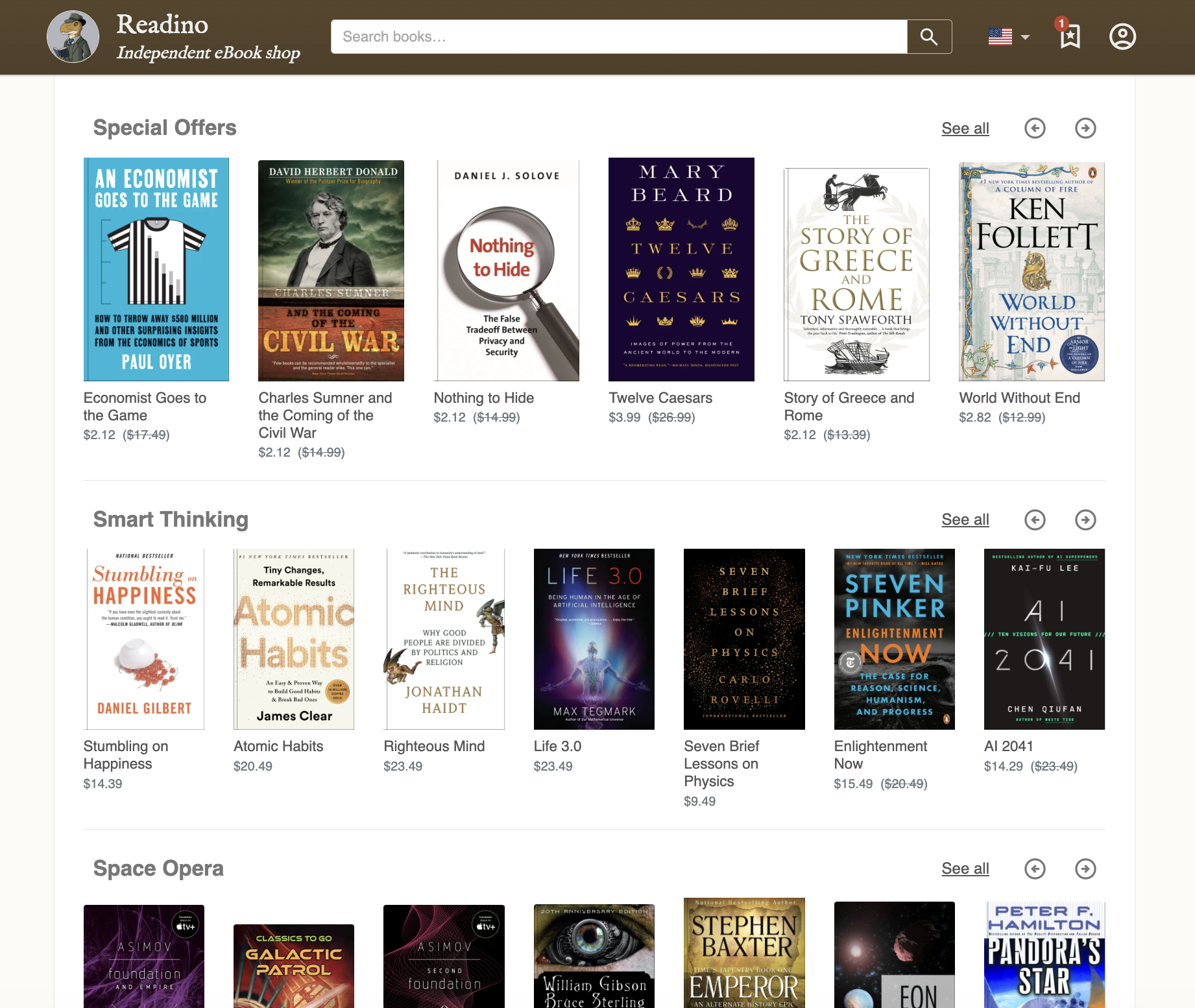The height and width of the screenshot is (1008, 1195).
Task: Click the $20.49 Atomic Habits price
Action: 253,766
